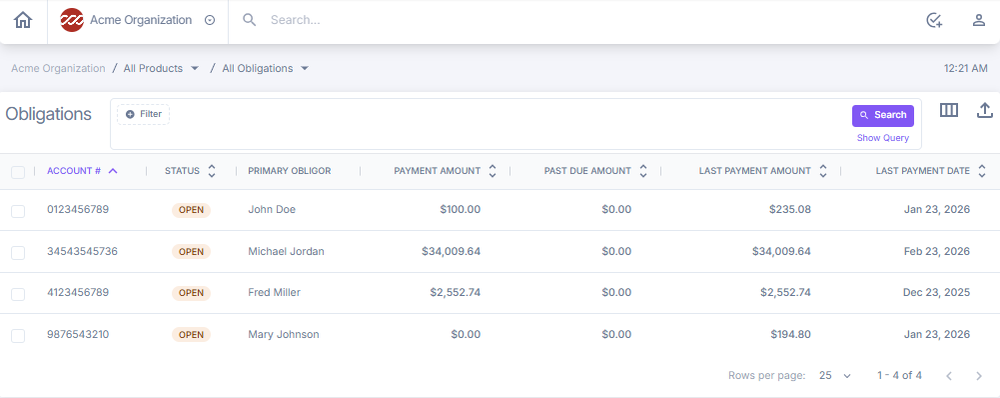Open the add task checkmark icon

click(934, 20)
